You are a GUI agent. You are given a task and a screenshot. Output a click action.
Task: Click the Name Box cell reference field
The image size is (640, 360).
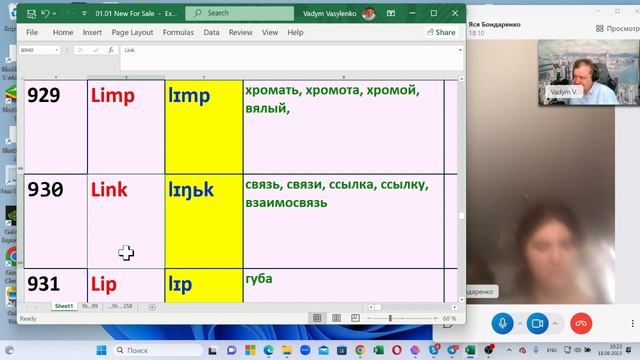pyautogui.click(x=37, y=50)
